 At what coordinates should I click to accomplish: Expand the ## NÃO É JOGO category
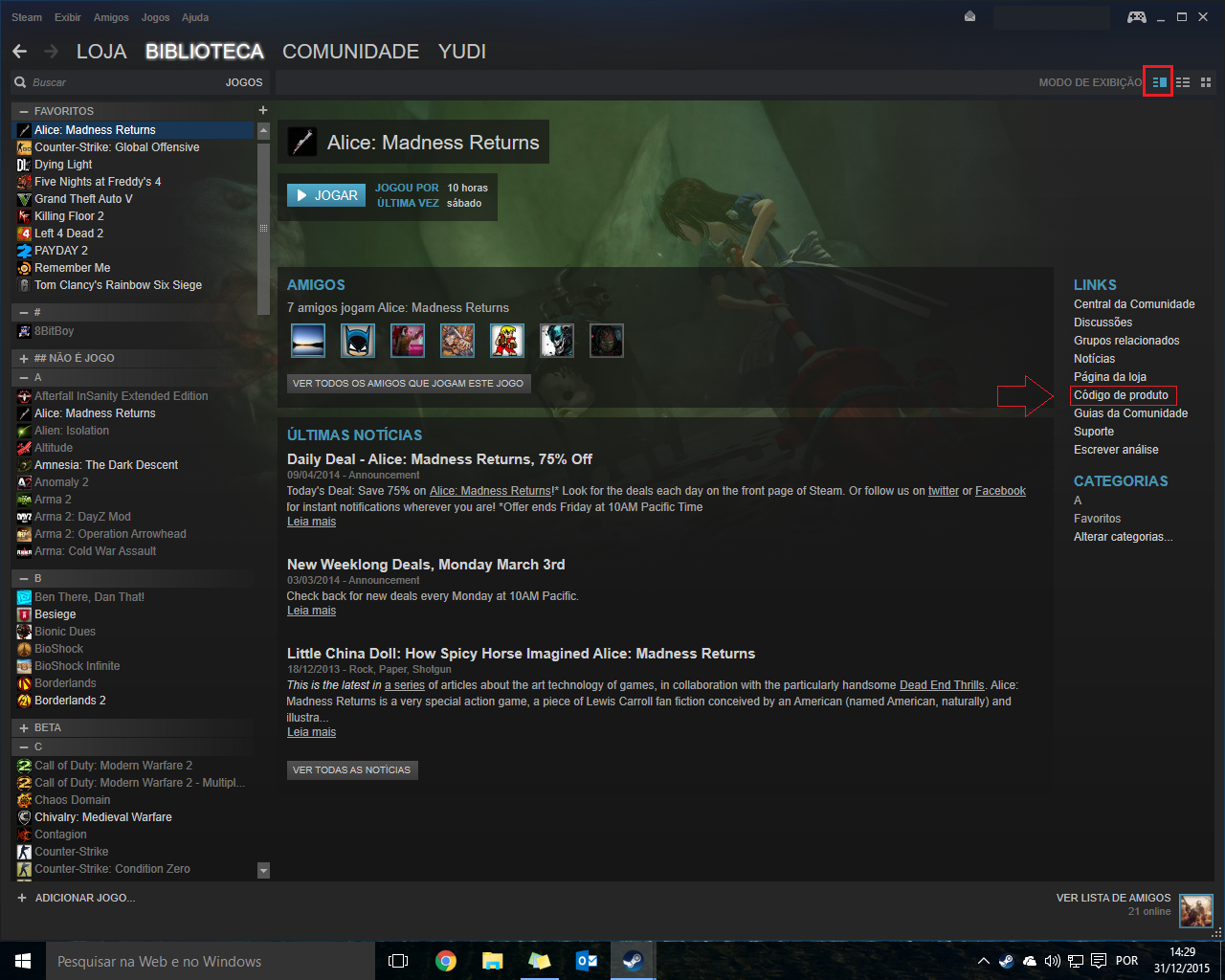point(24,358)
